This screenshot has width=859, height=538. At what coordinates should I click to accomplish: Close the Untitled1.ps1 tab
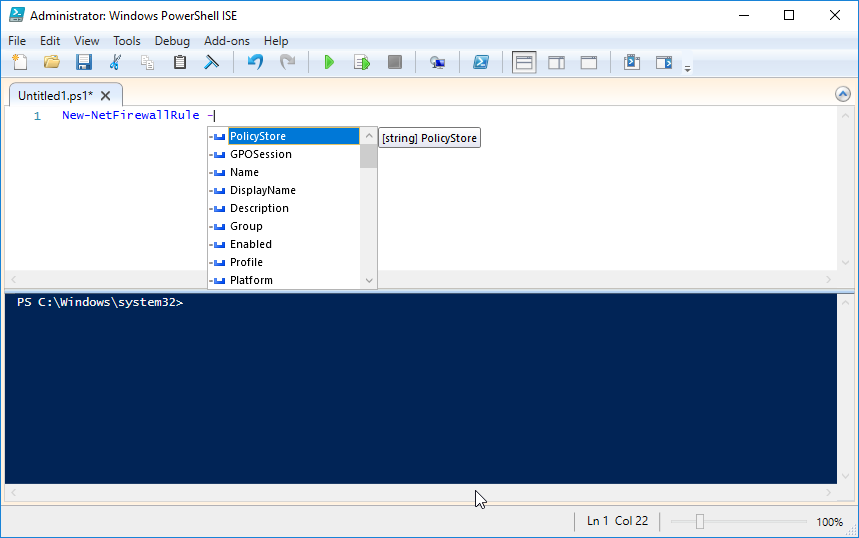coord(106,96)
